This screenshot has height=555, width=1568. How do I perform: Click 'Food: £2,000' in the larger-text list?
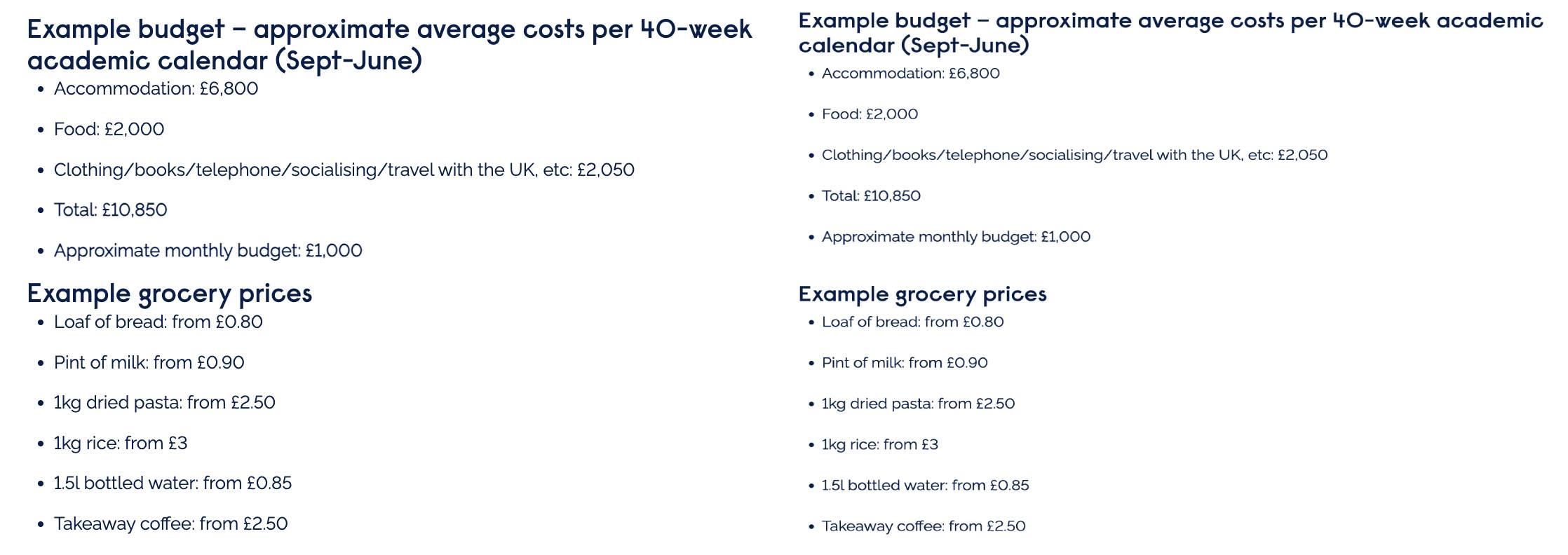pyautogui.click(x=109, y=130)
